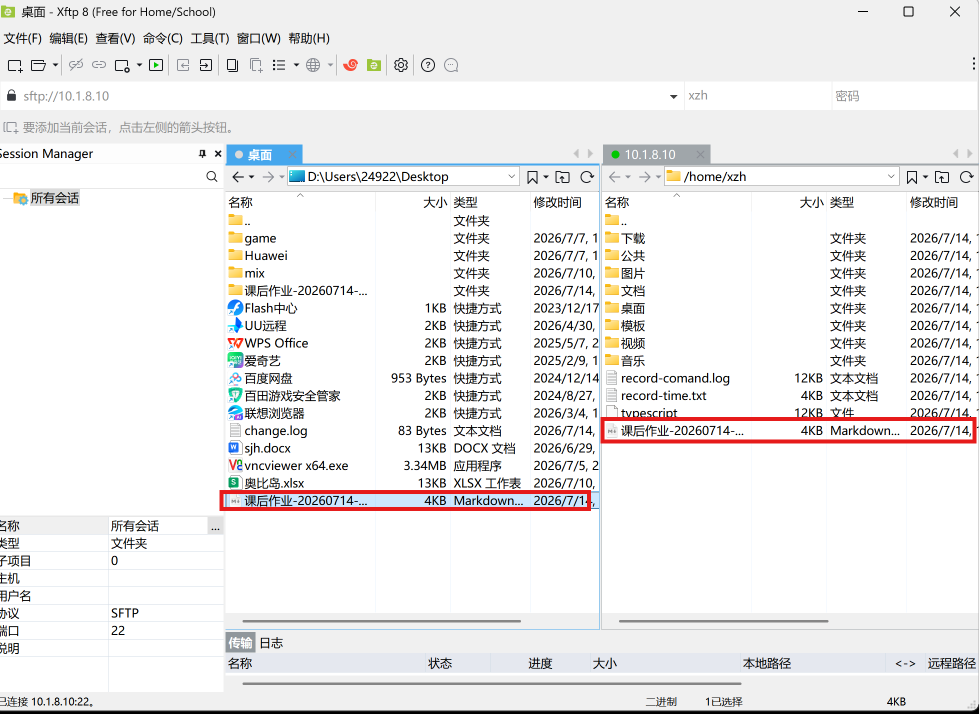Viewport: 980px width, 714px height.
Task: Open the 帮助(H) menu
Action: click(309, 39)
